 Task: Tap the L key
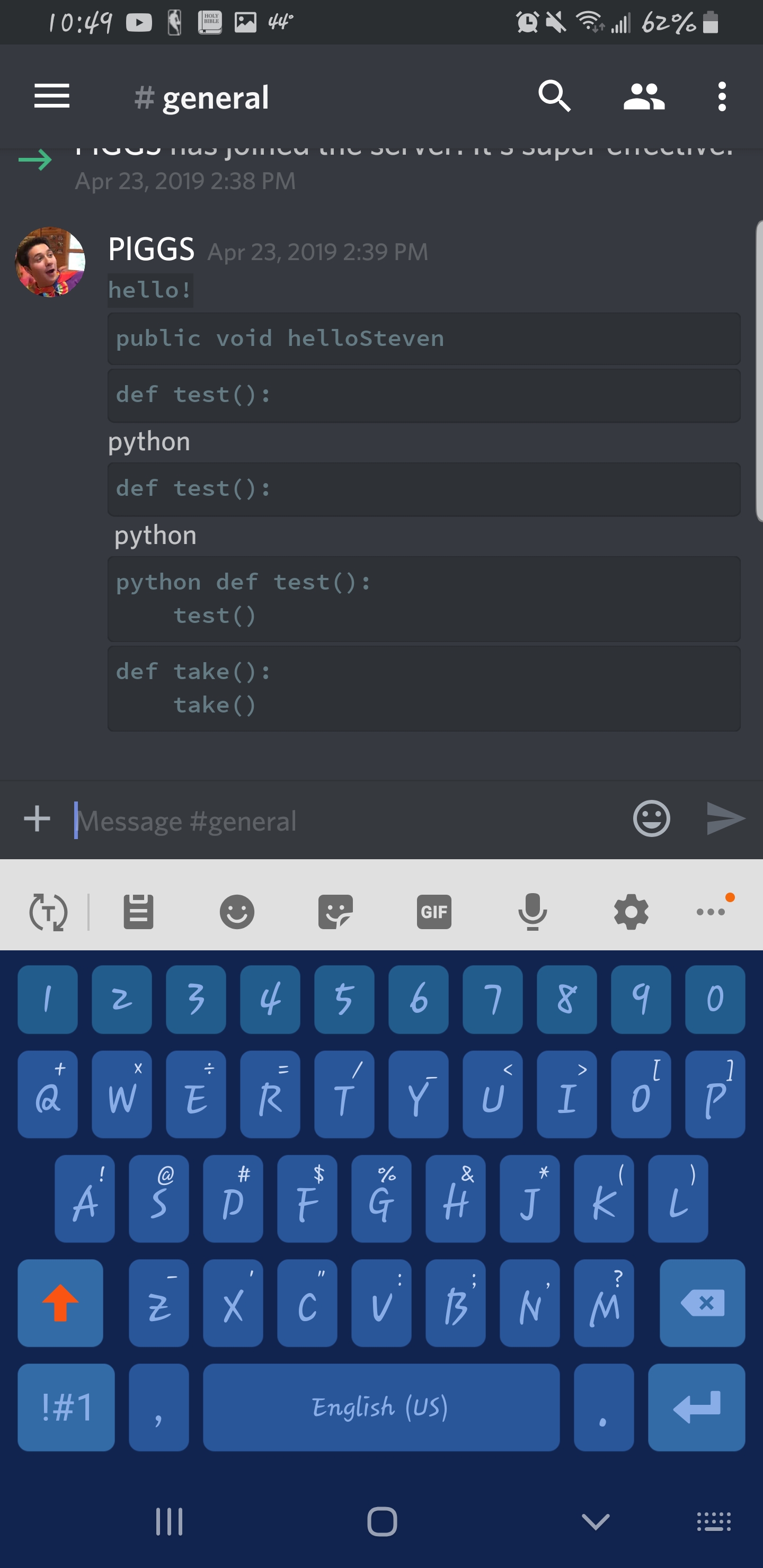click(678, 1199)
